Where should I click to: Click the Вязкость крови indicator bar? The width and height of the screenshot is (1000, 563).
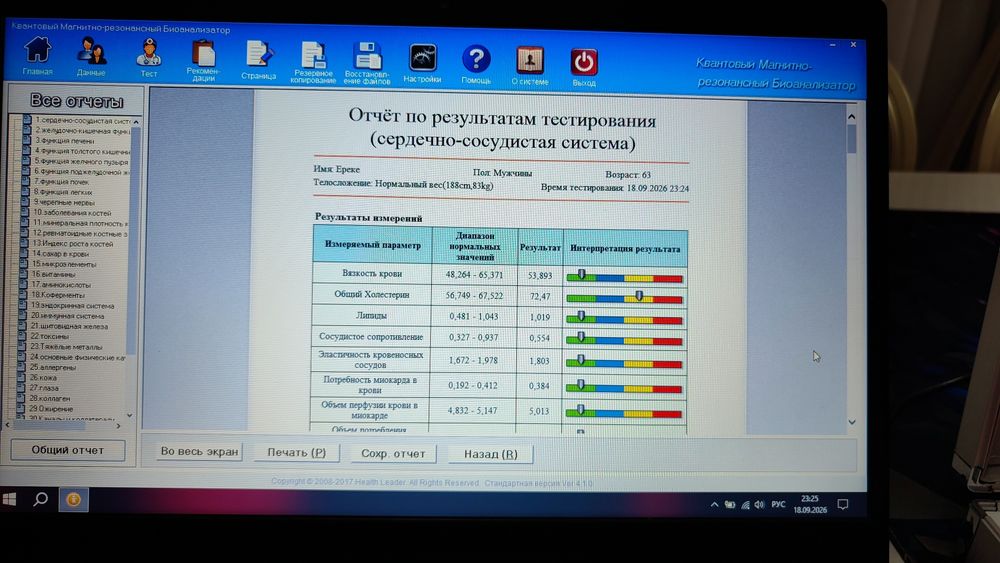pos(624,277)
